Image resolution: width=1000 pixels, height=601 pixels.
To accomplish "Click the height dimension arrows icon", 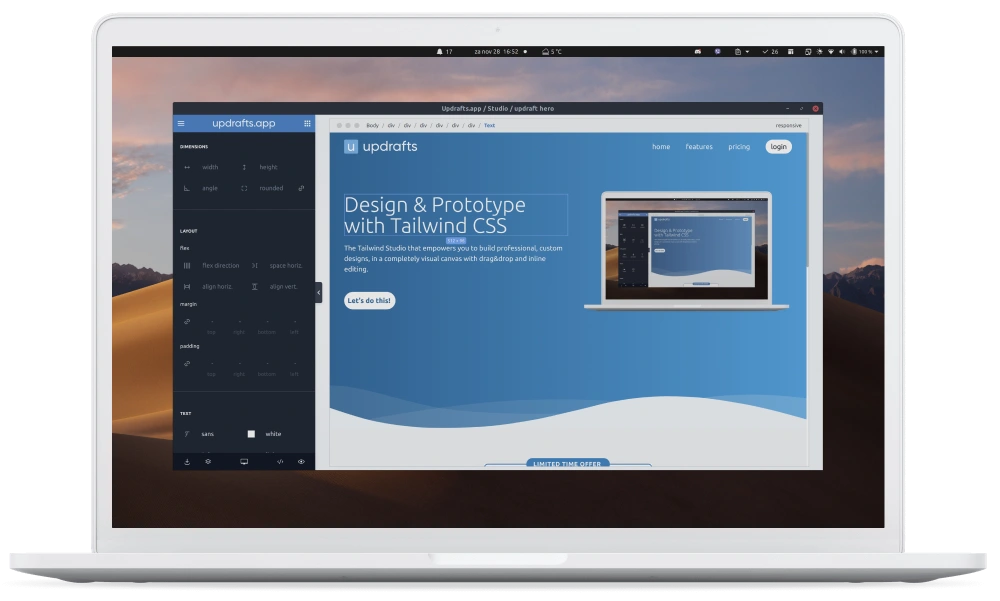I will [x=244, y=167].
